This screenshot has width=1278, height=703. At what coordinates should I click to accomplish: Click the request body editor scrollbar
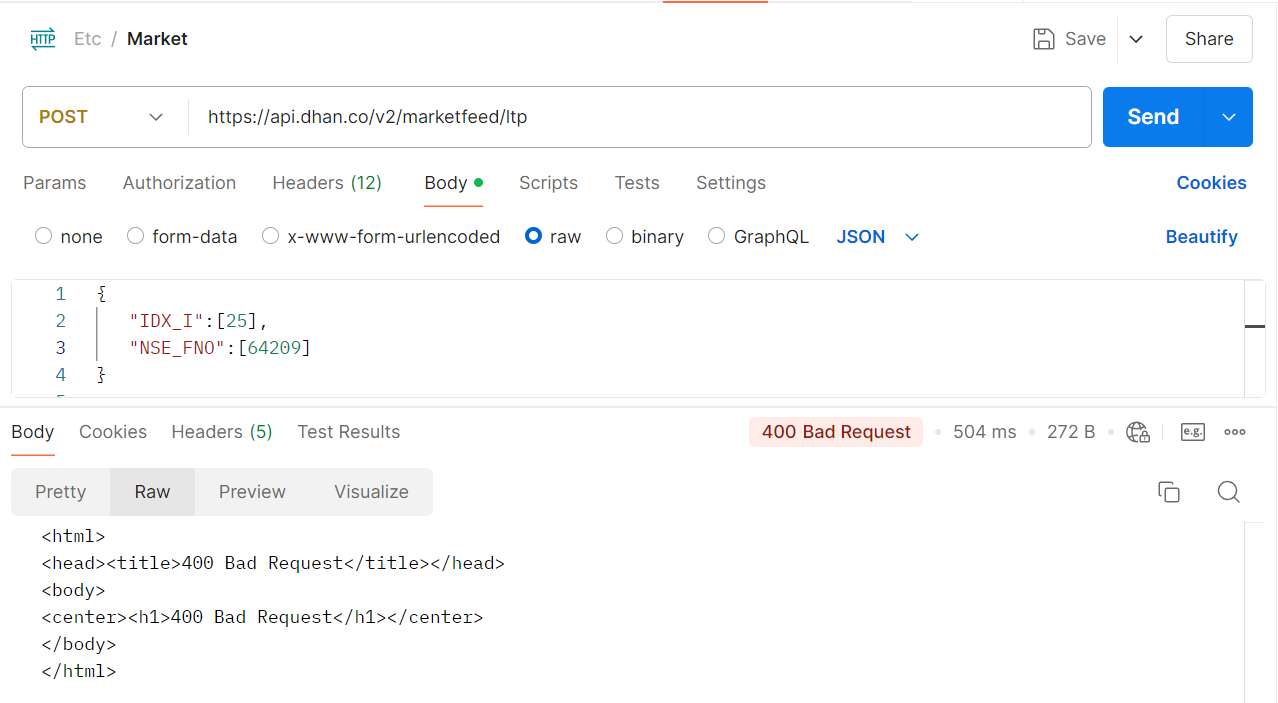[1254, 338]
